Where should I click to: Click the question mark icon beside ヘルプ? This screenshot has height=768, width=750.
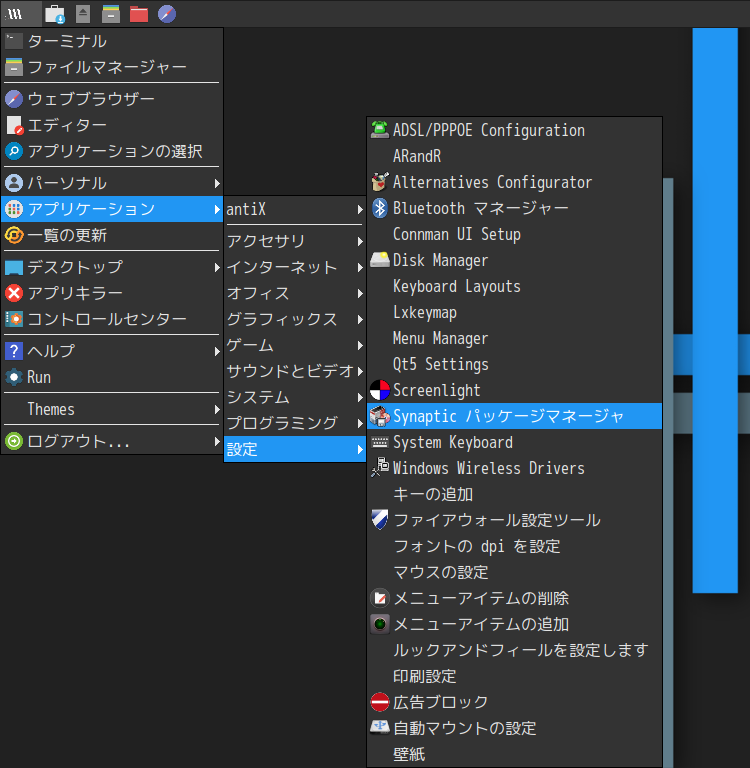coord(14,351)
